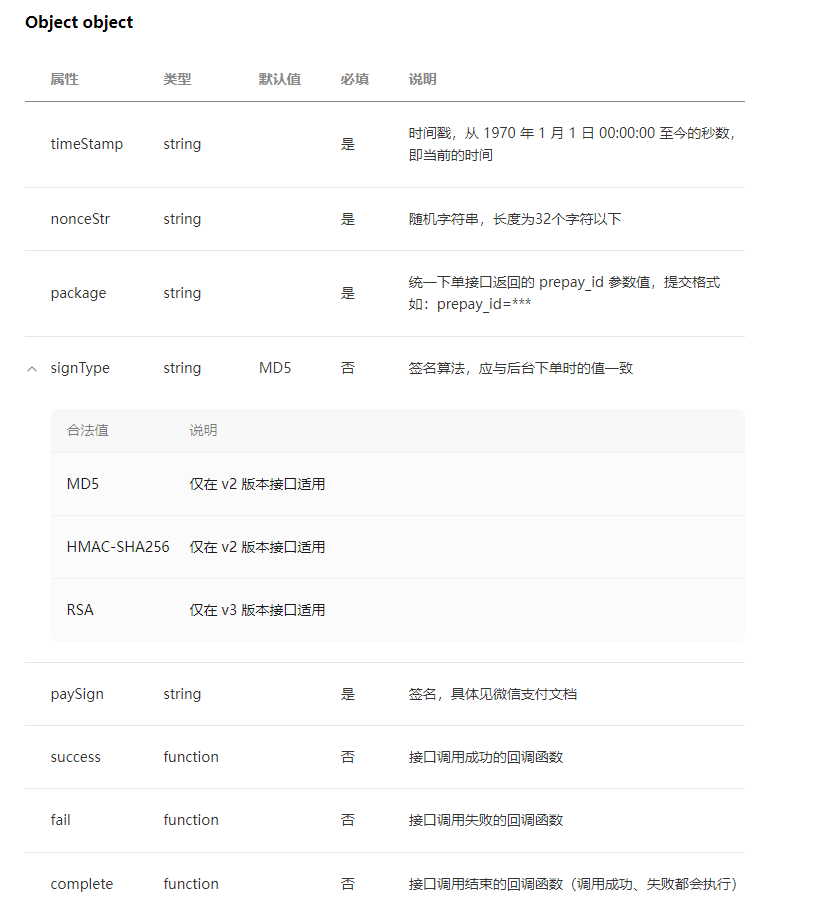This screenshot has height=915, width=828.
Task: Select the nonceStr property name
Action: pos(80,219)
